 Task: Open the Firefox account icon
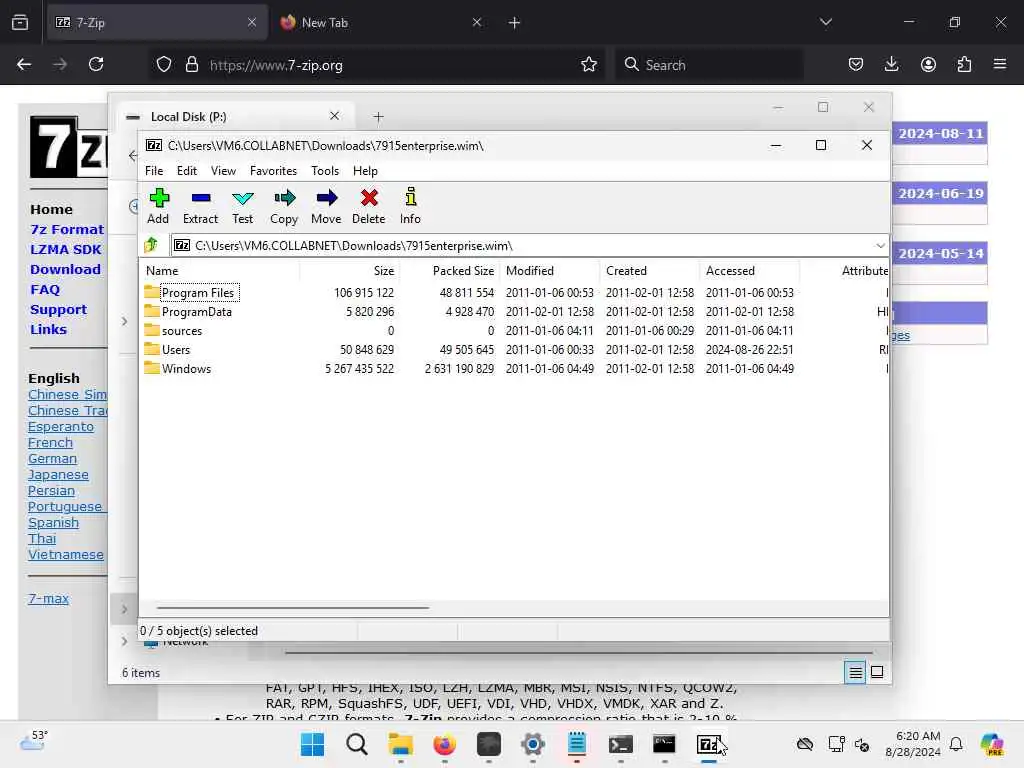coord(928,64)
